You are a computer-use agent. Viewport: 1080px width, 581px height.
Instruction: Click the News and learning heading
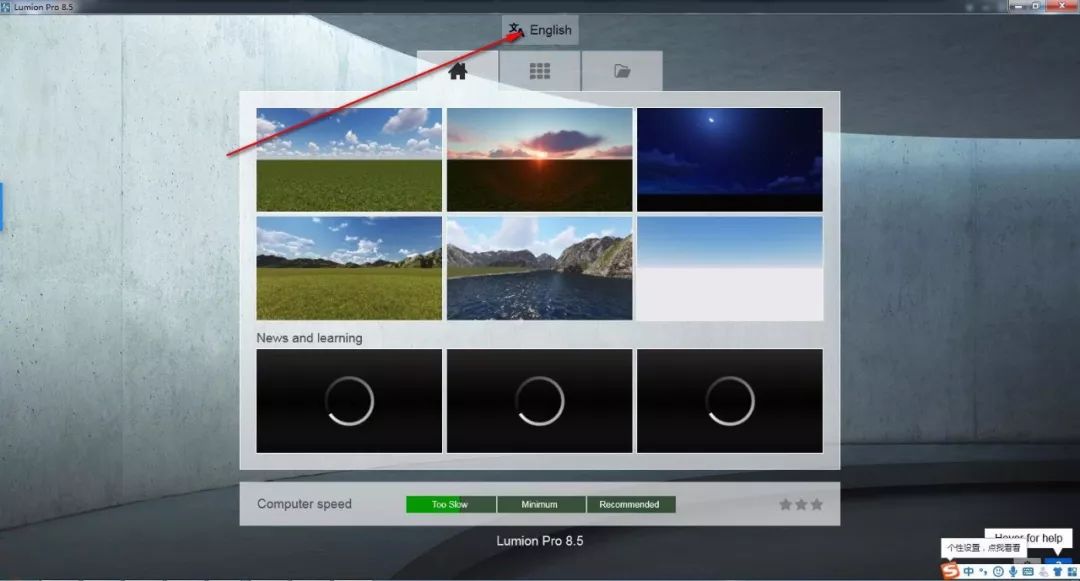(309, 338)
